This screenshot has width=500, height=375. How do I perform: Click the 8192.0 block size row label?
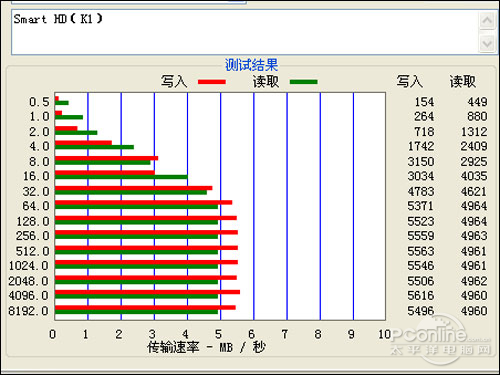[29, 311]
